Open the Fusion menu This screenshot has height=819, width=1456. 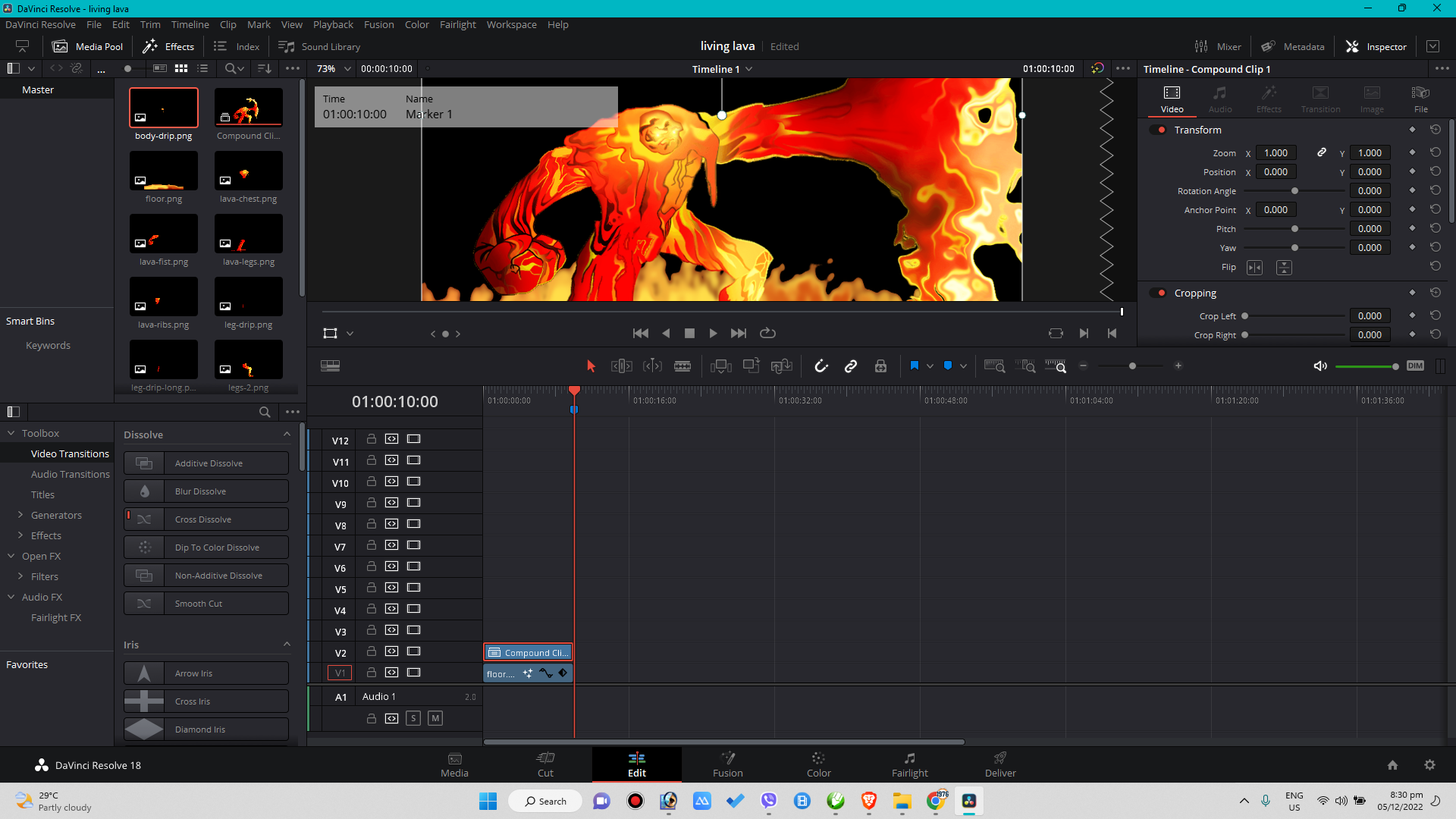pos(378,24)
